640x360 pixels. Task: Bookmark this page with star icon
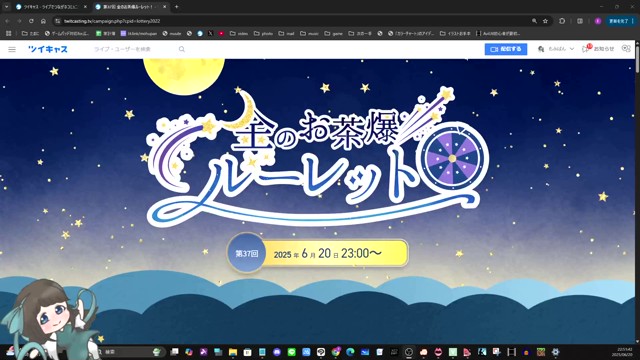[x=545, y=21]
